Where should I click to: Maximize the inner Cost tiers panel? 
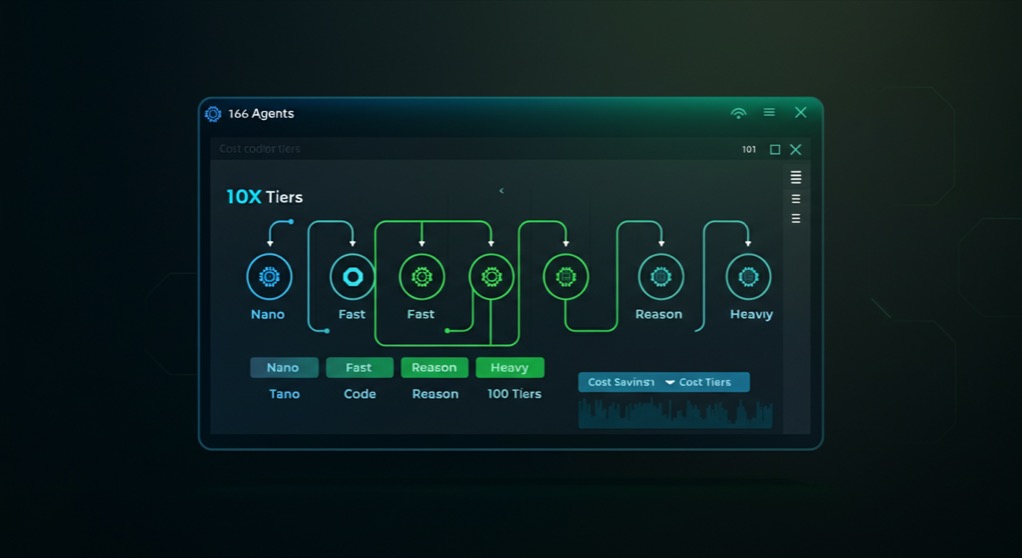point(775,150)
